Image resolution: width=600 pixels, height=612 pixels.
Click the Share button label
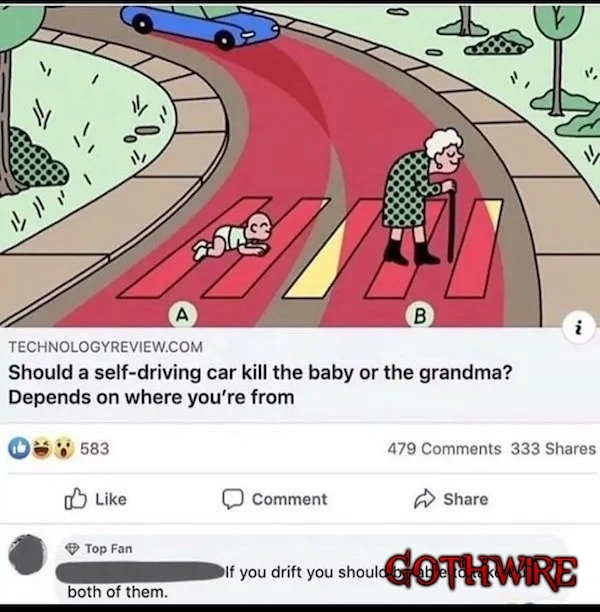[466, 499]
